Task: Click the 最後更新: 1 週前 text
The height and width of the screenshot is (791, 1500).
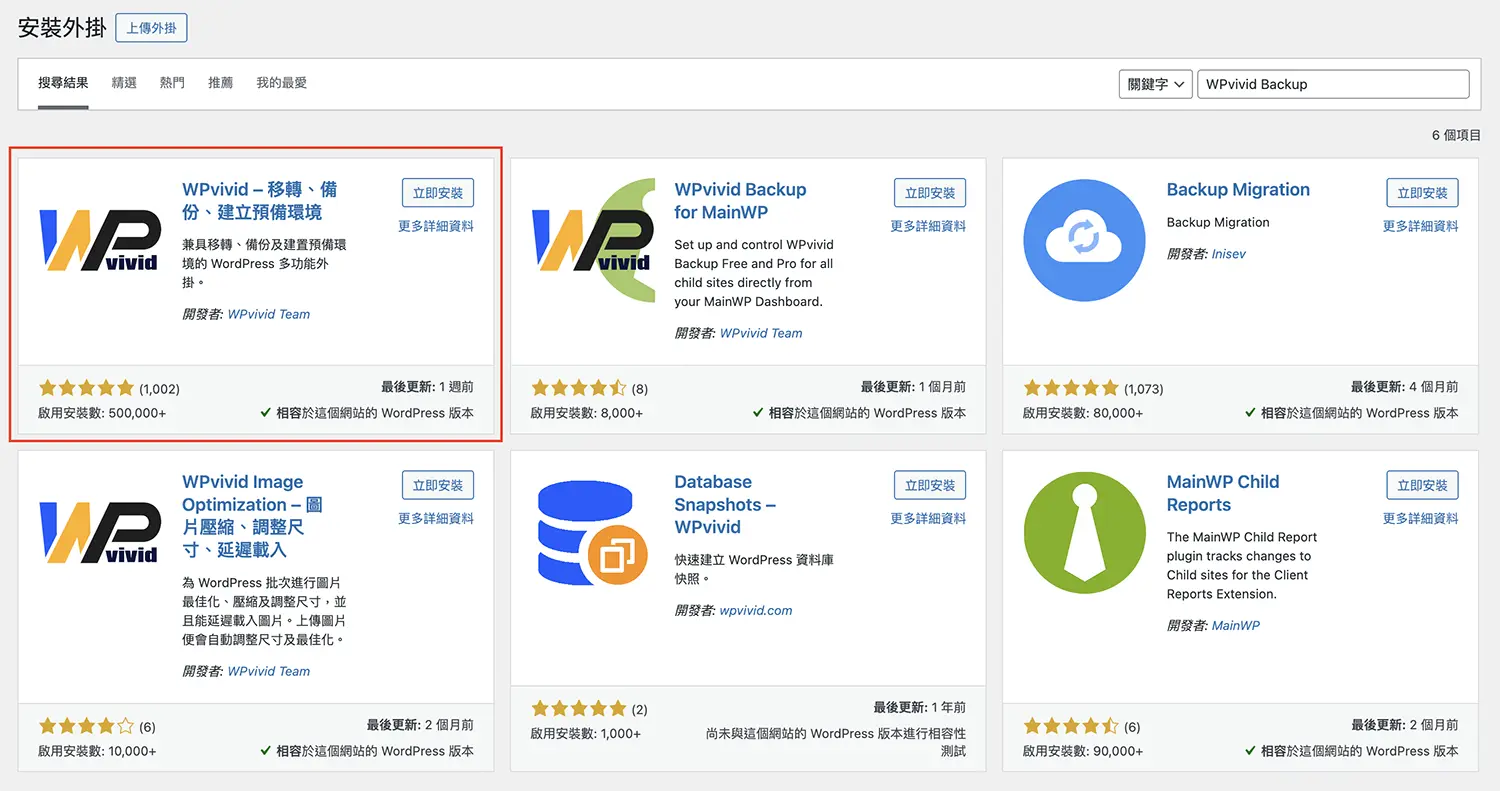Action: pos(427,386)
